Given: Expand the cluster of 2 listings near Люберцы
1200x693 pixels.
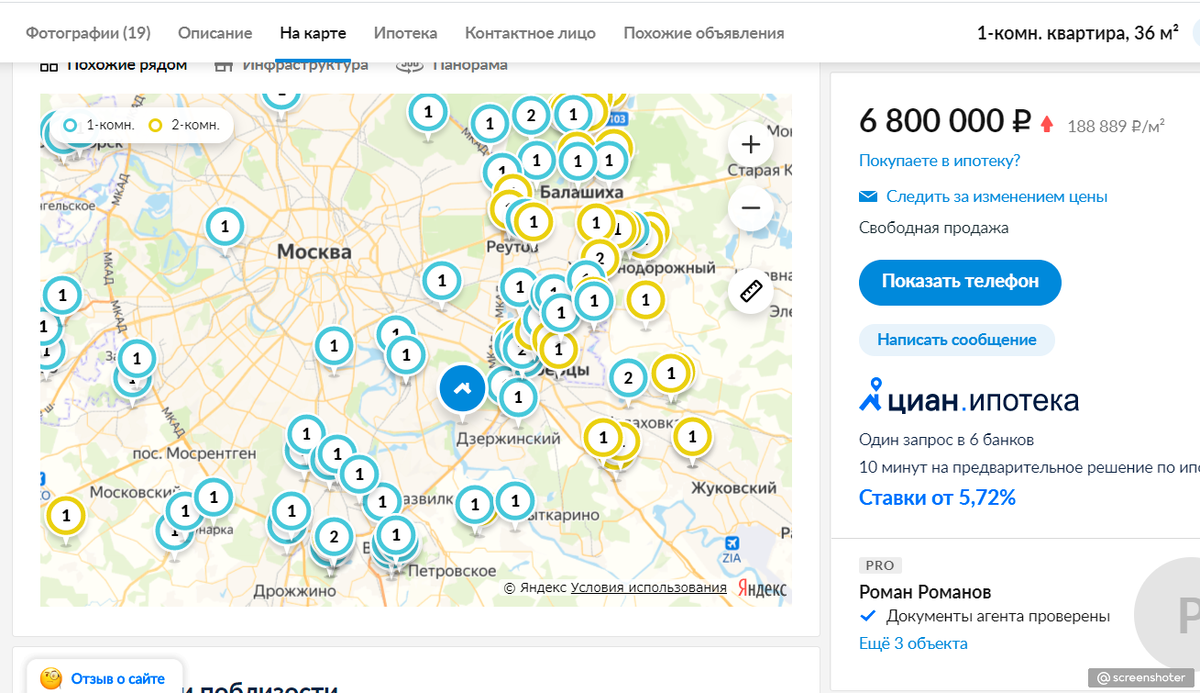Looking at the screenshot, I should (627, 379).
